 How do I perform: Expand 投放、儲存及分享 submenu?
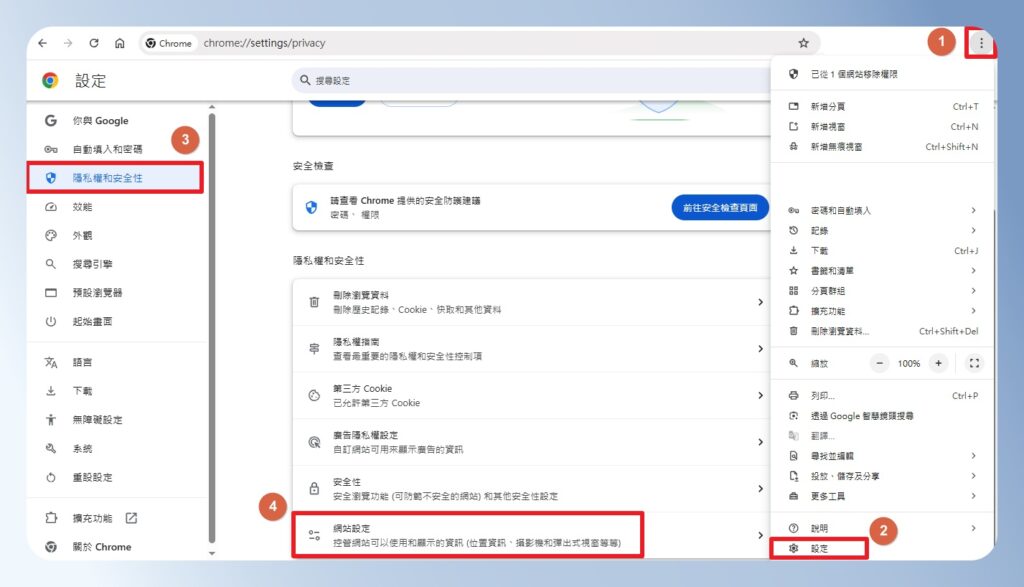(884, 476)
